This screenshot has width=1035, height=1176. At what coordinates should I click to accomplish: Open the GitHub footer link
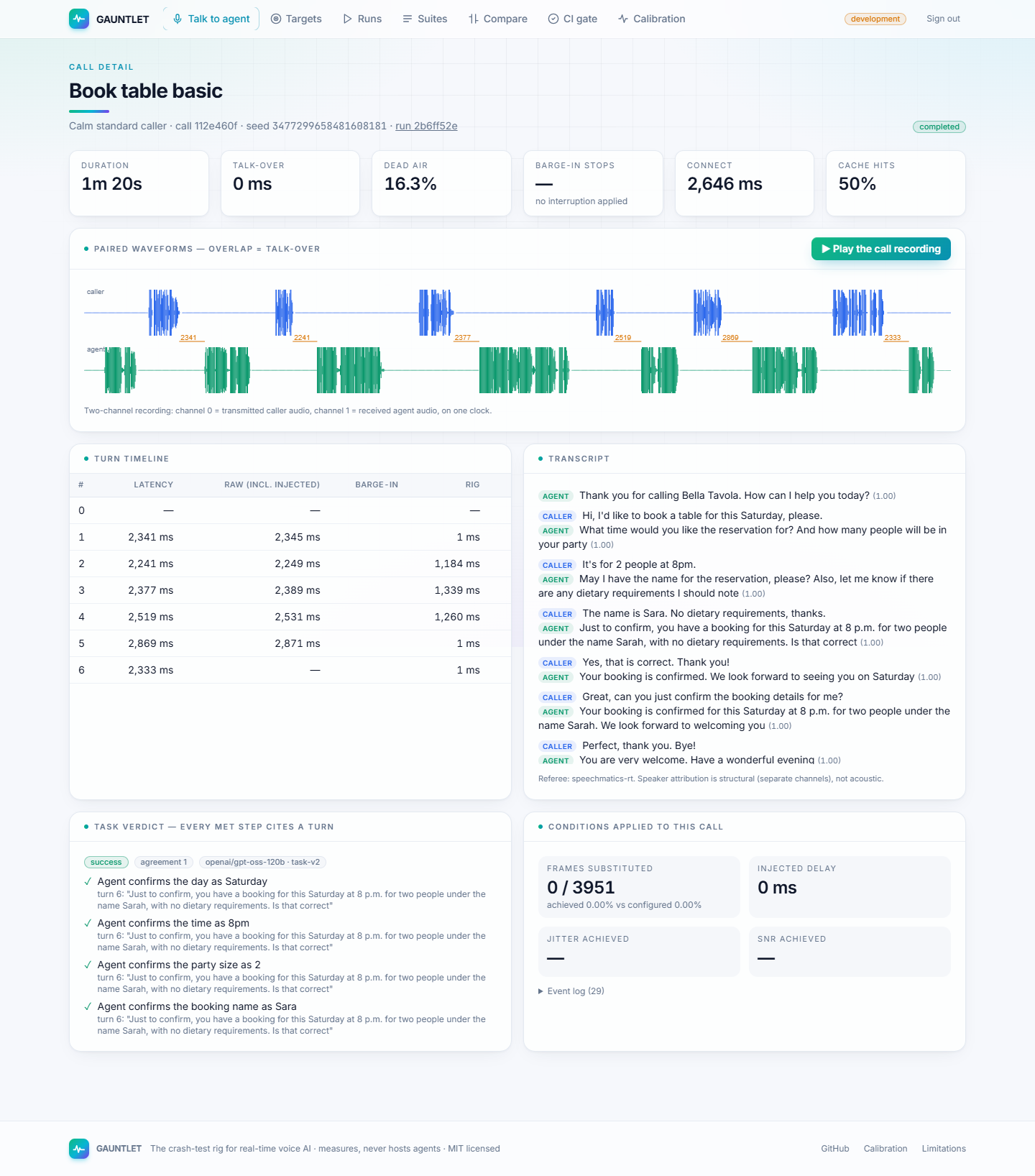tap(835, 1149)
